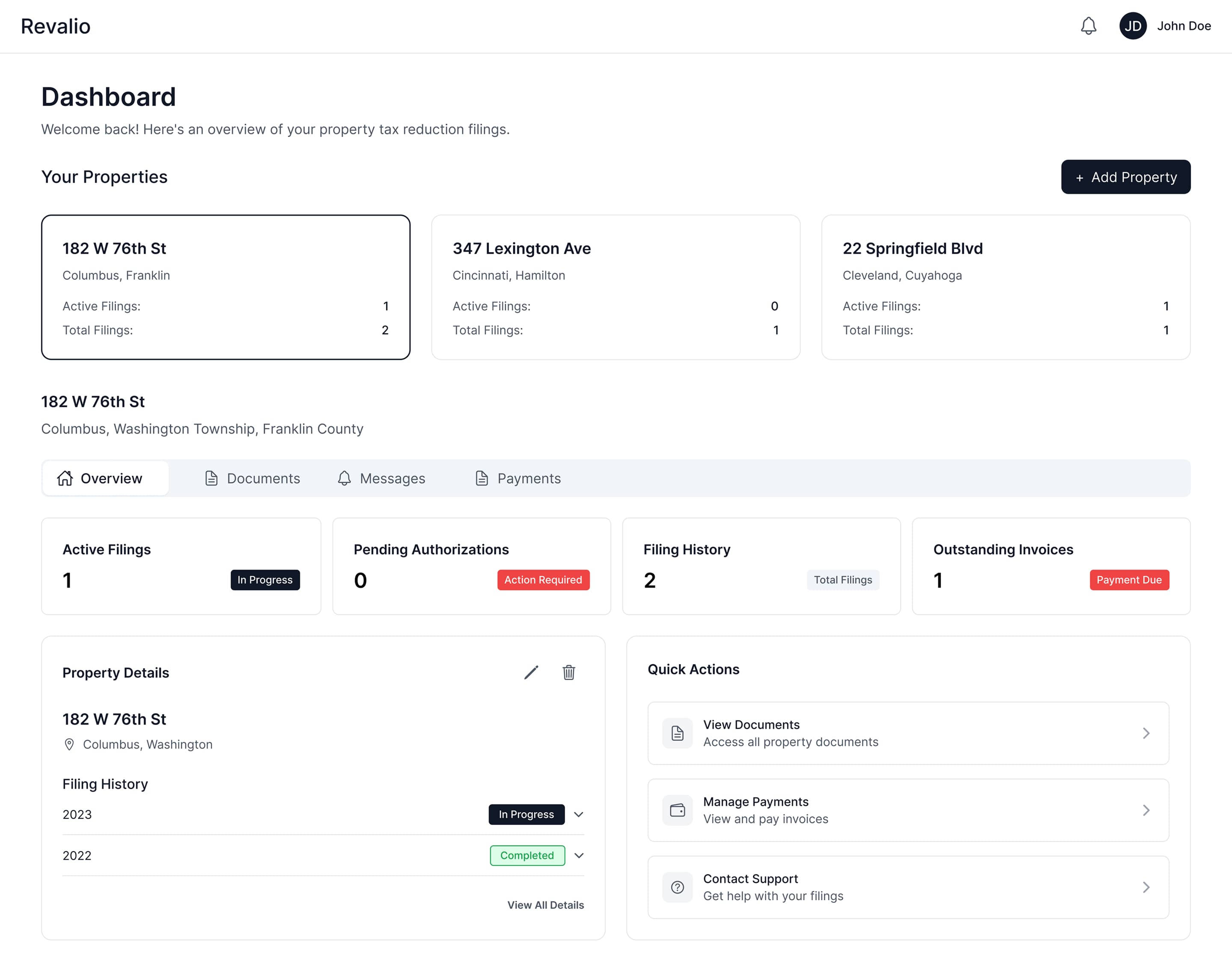Open the notifications bell icon

point(1088,26)
